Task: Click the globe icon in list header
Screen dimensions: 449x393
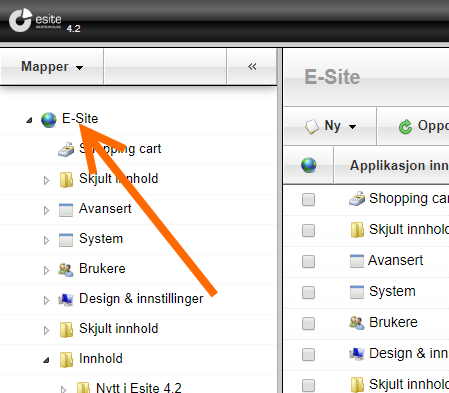Action: 309,165
